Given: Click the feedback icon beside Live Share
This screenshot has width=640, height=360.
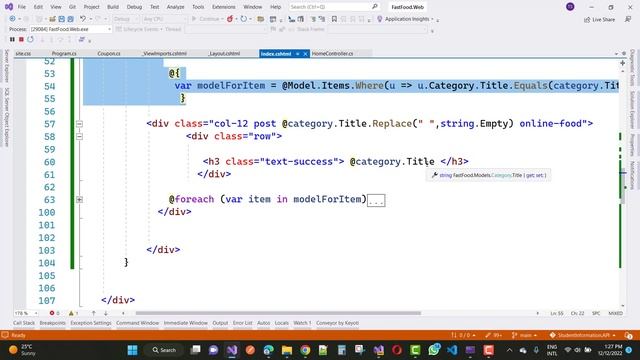Looking at the screenshot, I should tap(628, 20).
